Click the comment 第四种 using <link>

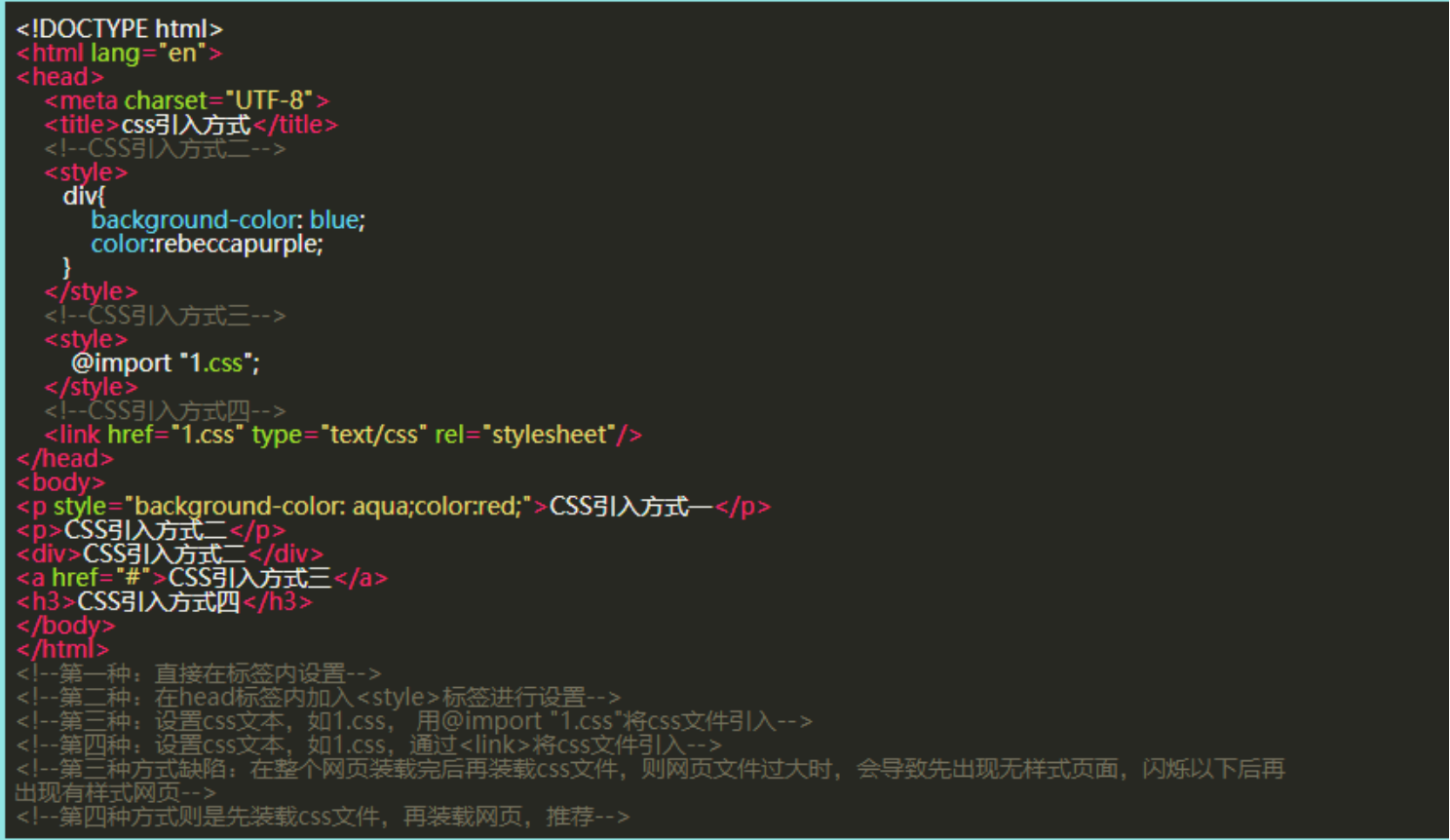point(369,745)
